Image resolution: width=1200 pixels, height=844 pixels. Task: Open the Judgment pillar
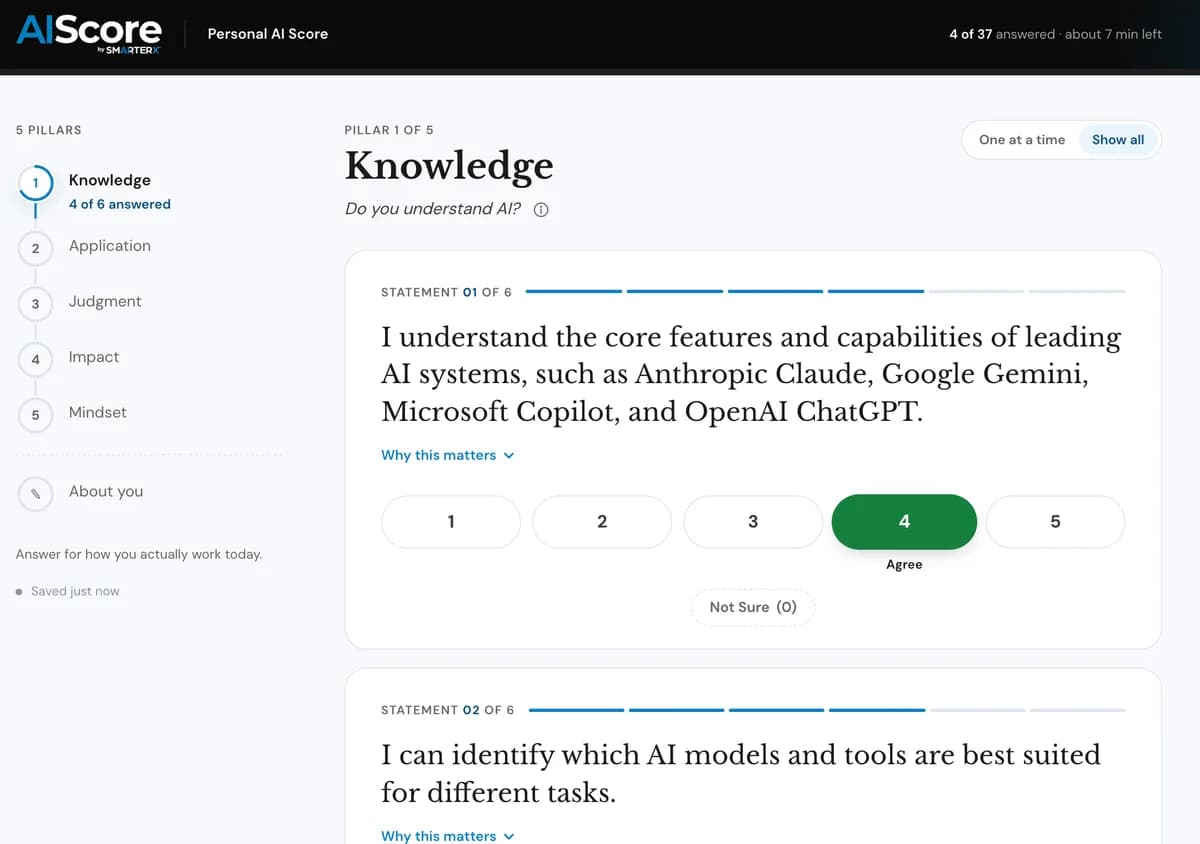point(105,301)
